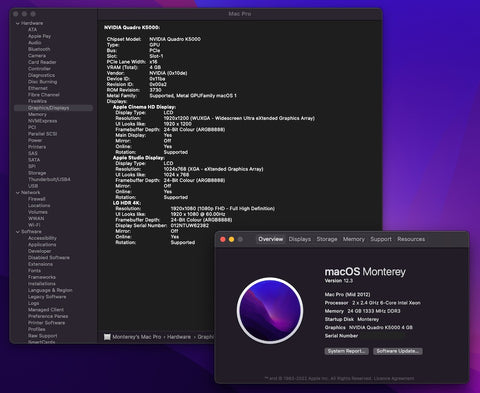Select Printers in sidebar
This screenshot has width=480, height=393.
click(x=37, y=147)
